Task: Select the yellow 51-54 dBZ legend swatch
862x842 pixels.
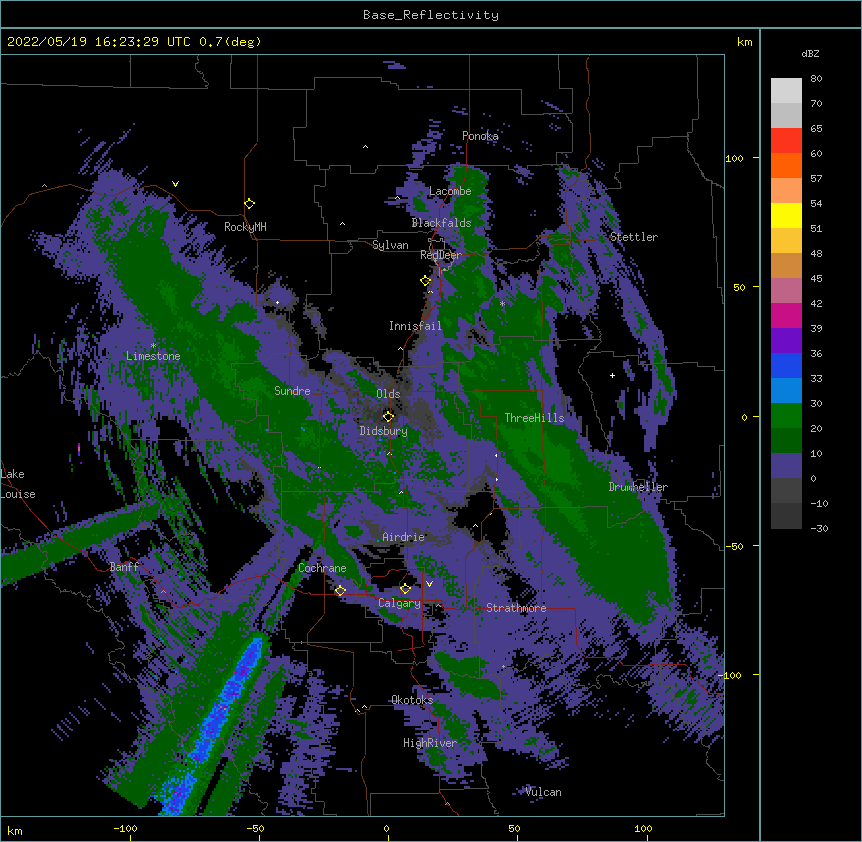Action: 786,215
